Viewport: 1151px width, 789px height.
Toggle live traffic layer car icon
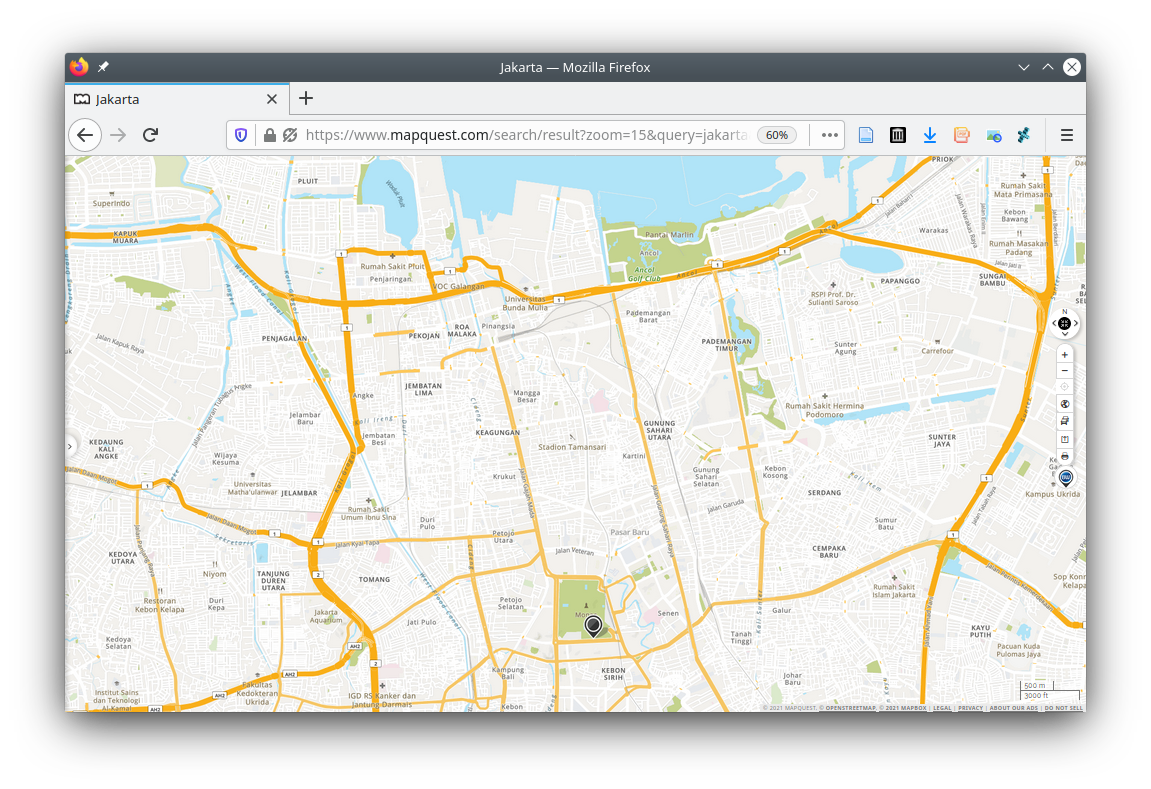pos(1064,421)
